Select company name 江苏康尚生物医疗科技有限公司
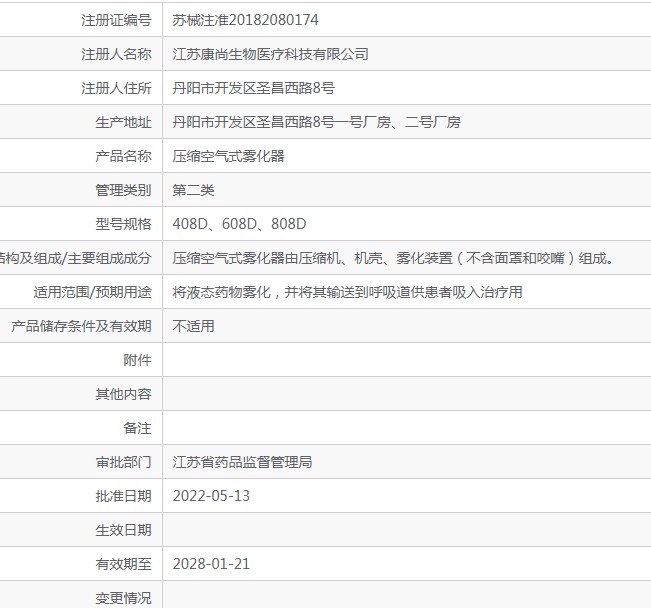651x608 pixels. (271, 54)
